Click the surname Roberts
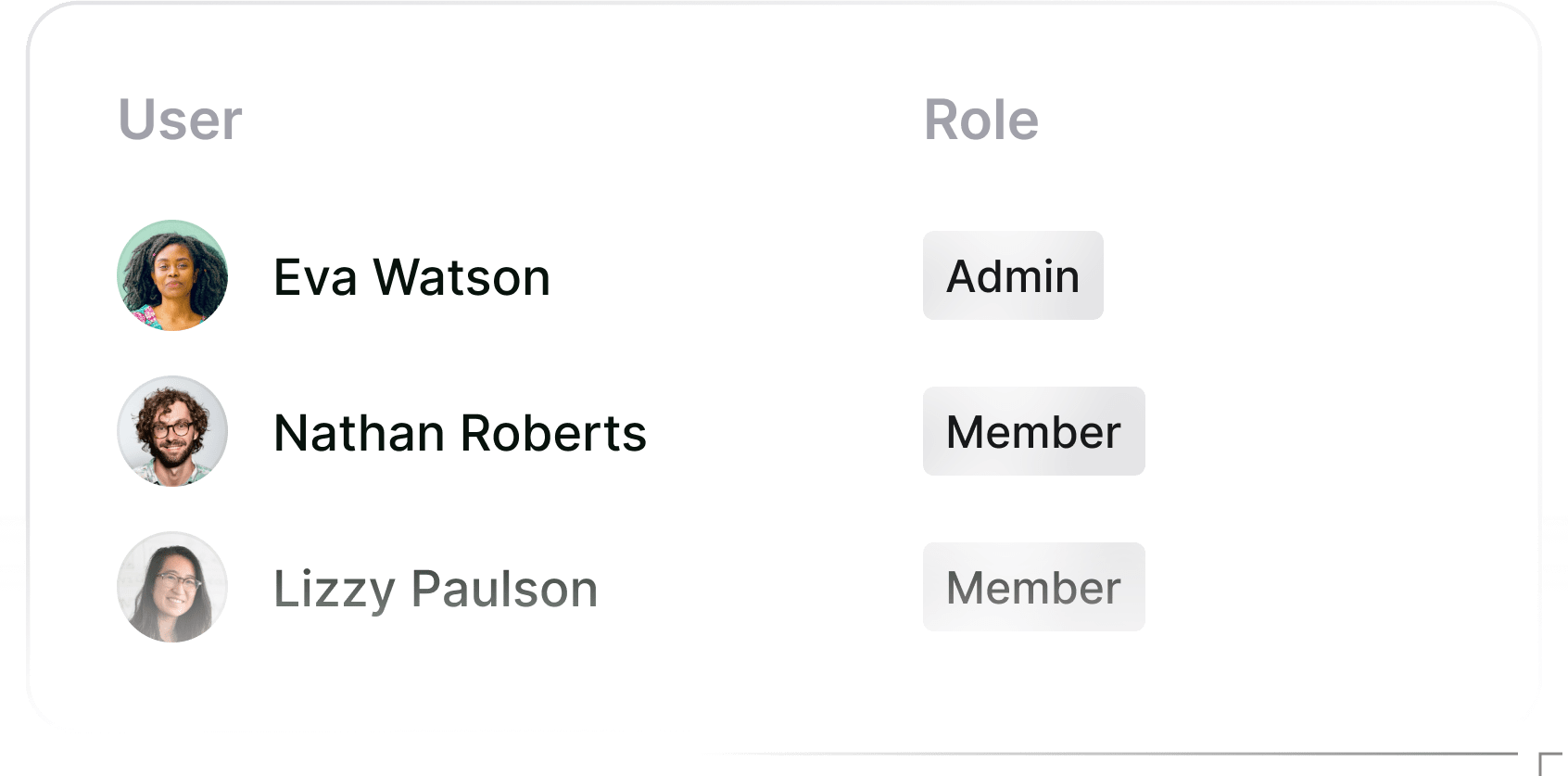The height and width of the screenshot is (776, 1568). click(x=553, y=433)
